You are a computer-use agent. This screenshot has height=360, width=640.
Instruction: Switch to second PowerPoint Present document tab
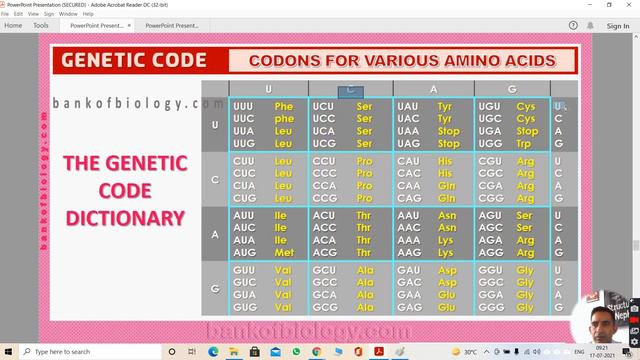(x=172, y=25)
